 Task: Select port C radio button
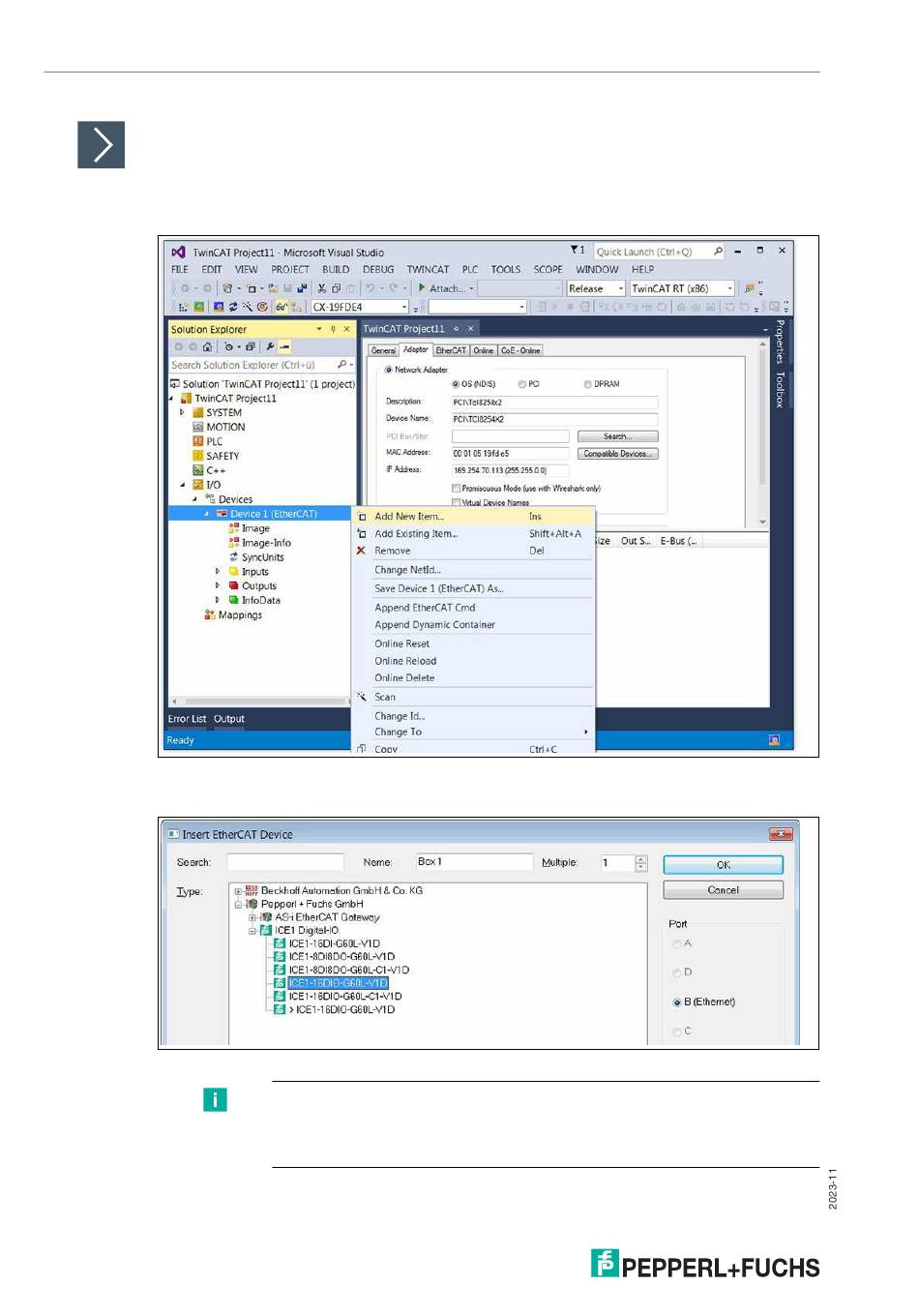[x=677, y=1032]
